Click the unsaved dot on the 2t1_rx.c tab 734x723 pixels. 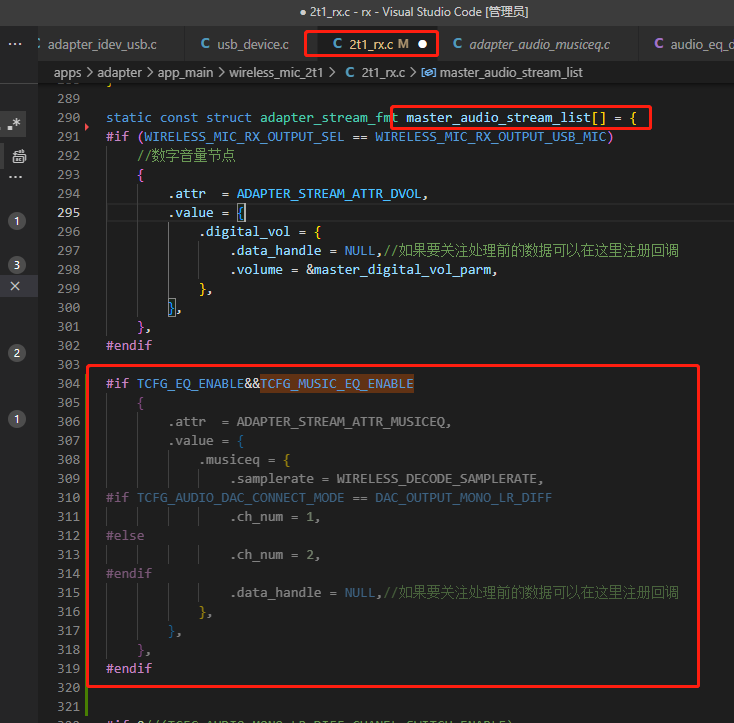tap(422, 44)
